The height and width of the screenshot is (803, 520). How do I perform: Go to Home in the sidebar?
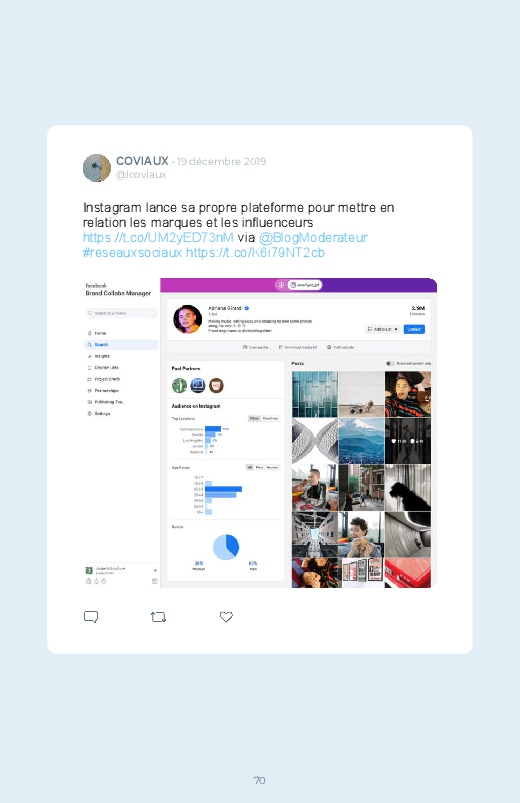click(x=97, y=333)
